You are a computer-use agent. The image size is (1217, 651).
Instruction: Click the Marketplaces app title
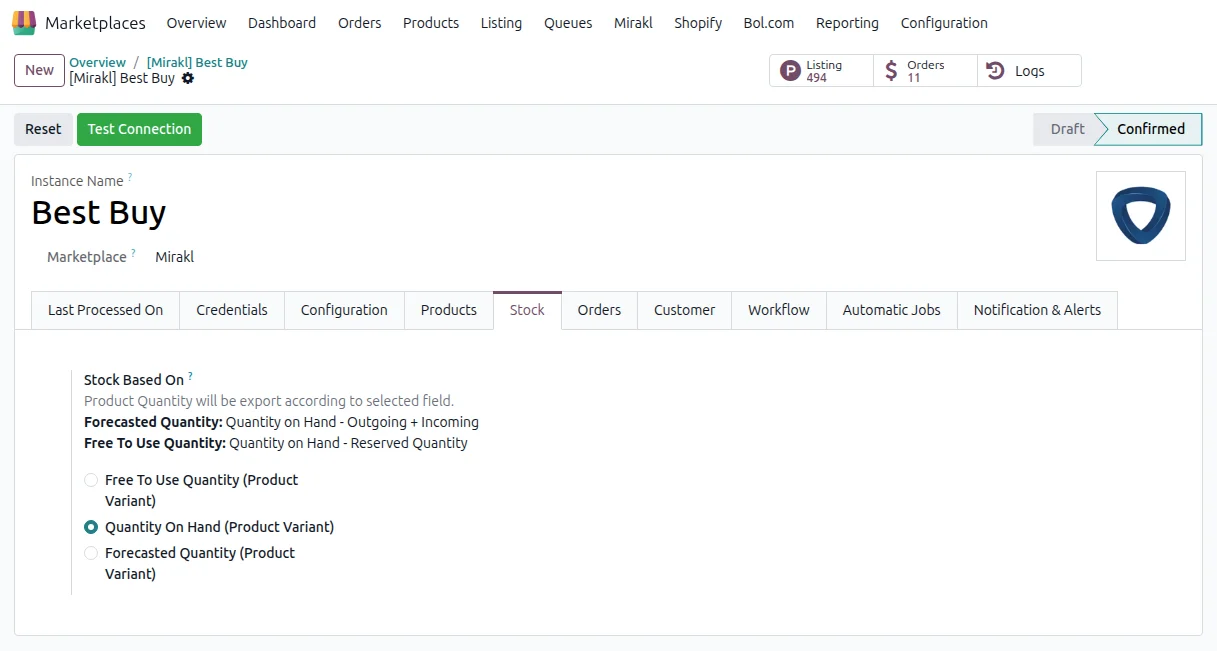point(95,23)
